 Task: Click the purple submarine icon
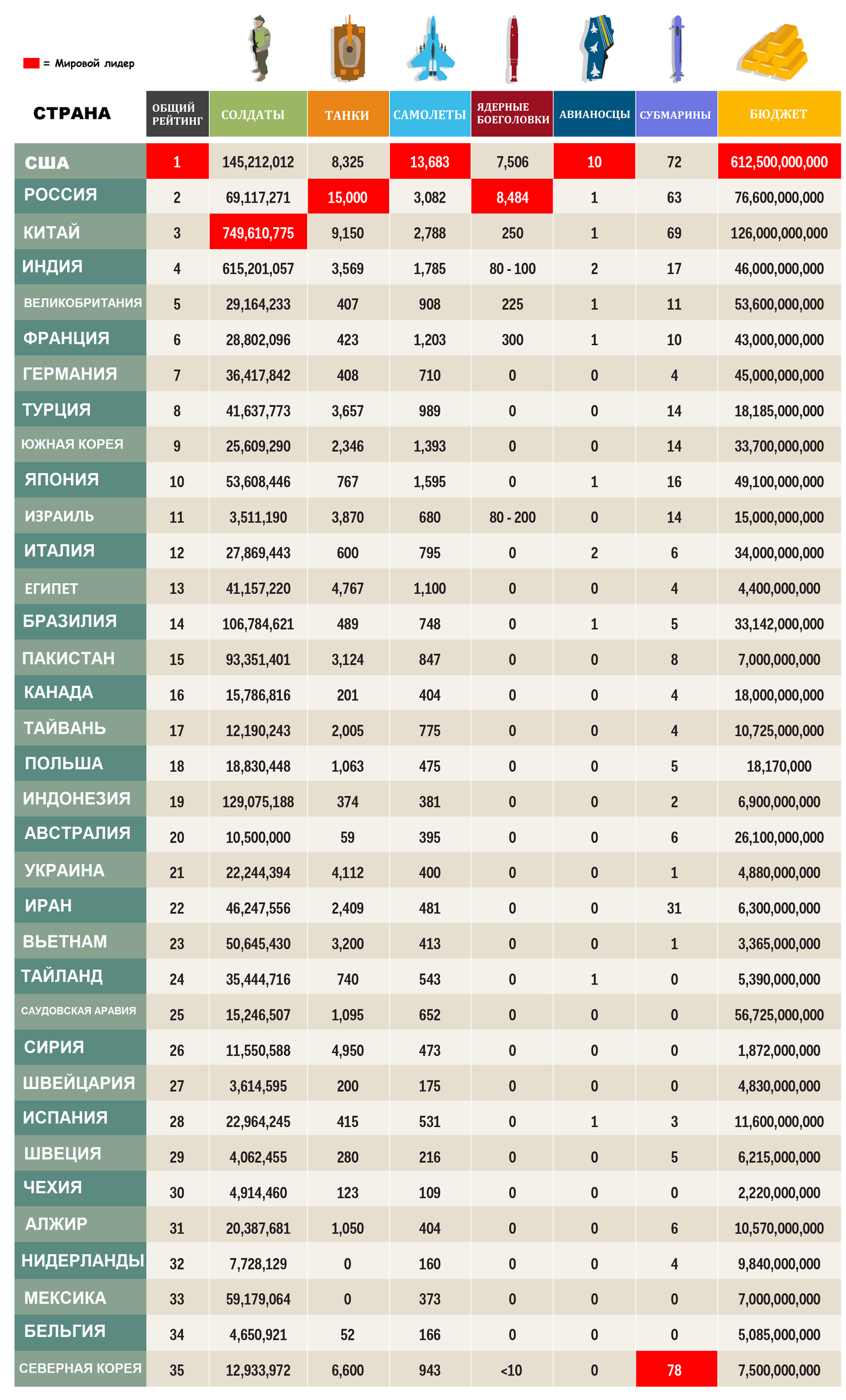tap(676, 49)
